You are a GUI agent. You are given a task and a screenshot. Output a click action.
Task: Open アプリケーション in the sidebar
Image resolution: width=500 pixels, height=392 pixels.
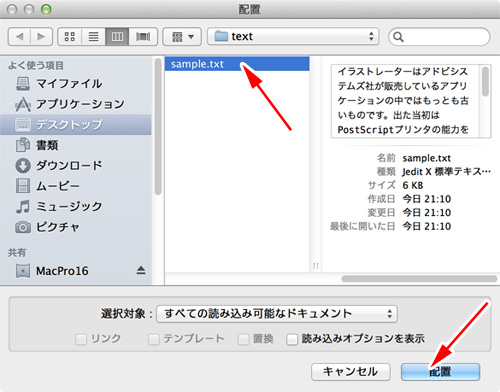[75, 104]
